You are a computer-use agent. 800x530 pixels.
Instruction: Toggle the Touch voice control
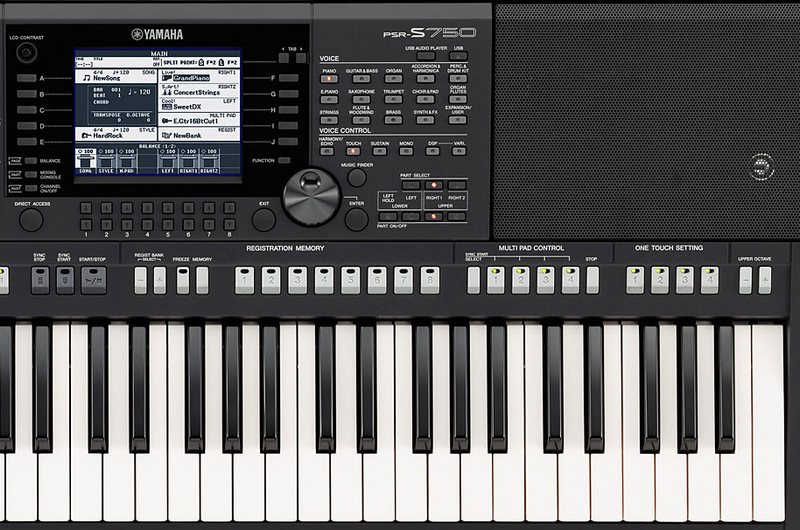[353, 152]
